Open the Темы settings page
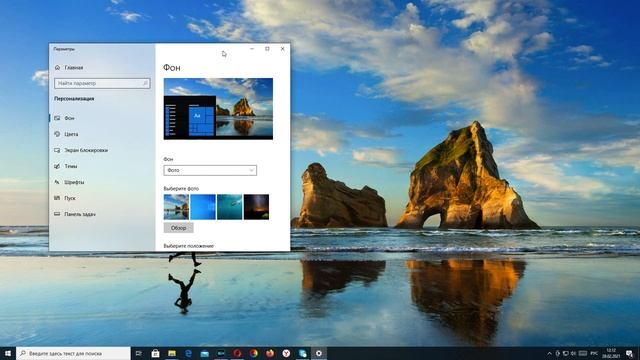640x360 pixels. tap(71, 166)
